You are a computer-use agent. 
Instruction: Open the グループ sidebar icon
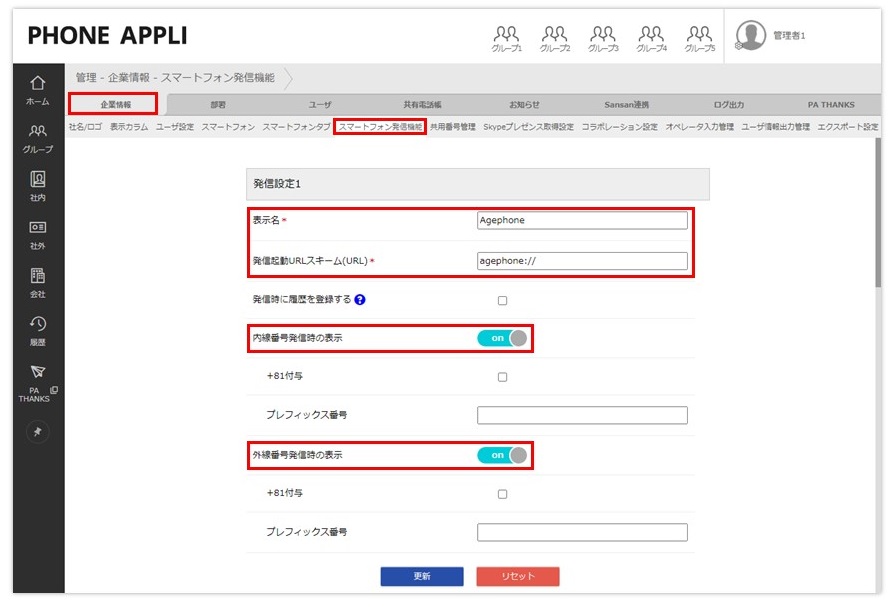(x=37, y=137)
